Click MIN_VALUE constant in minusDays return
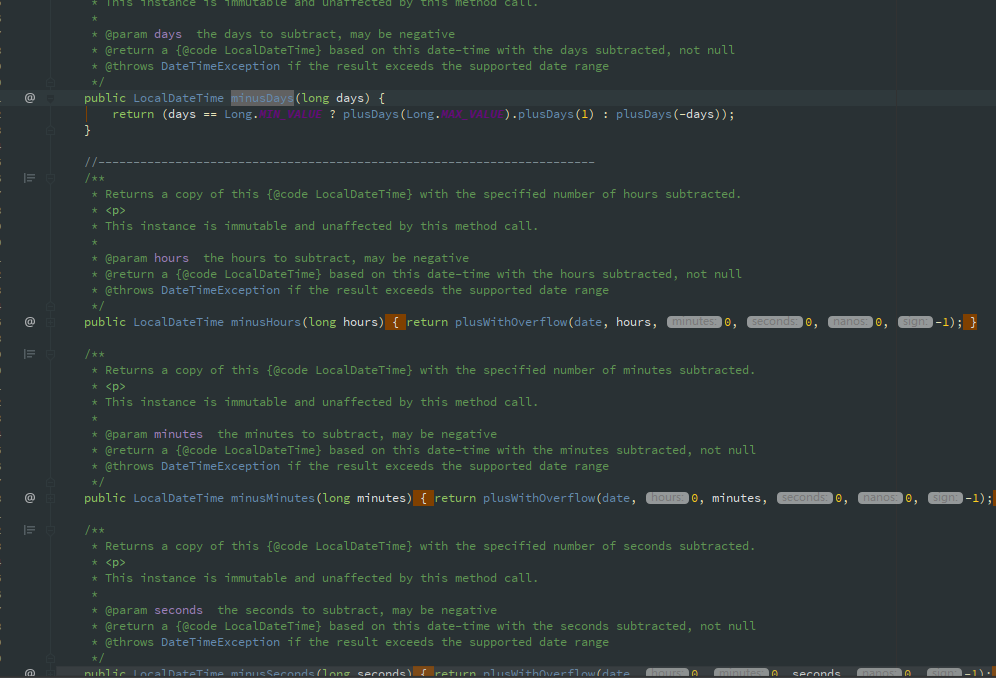Image resolution: width=996 pixels, height=678 pixels. 290,114
